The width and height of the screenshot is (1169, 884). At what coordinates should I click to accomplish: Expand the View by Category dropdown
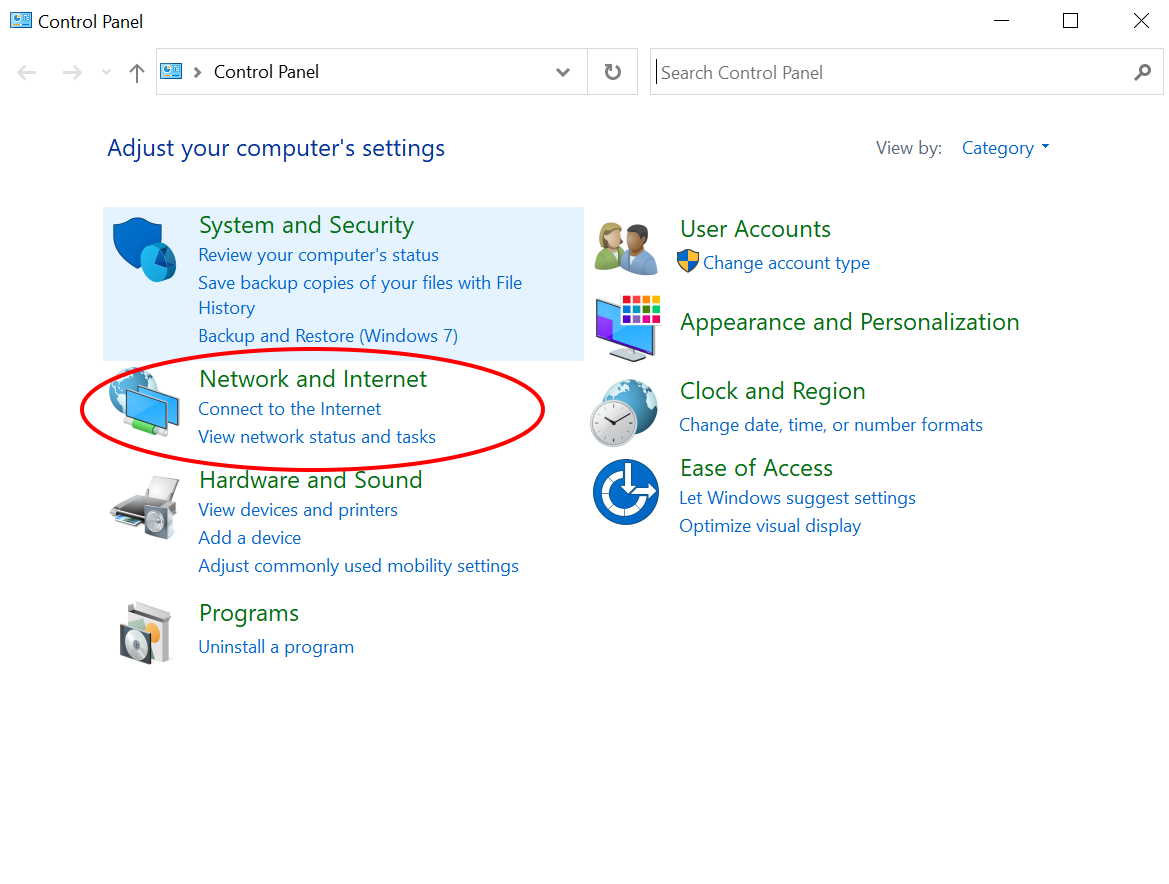(1005, 148)
